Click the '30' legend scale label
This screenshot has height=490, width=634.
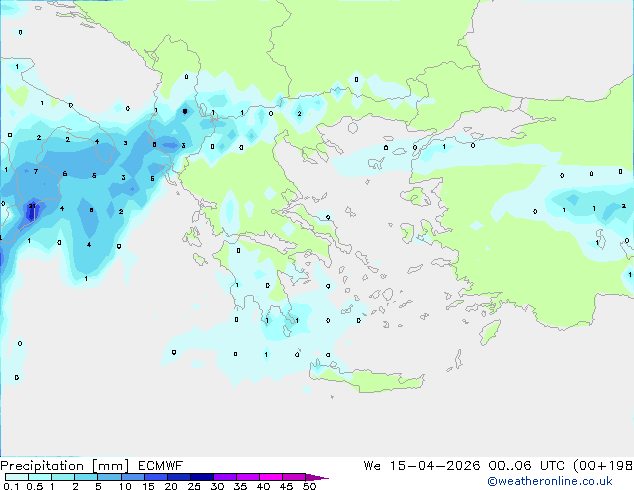click(x=217, y=486)
